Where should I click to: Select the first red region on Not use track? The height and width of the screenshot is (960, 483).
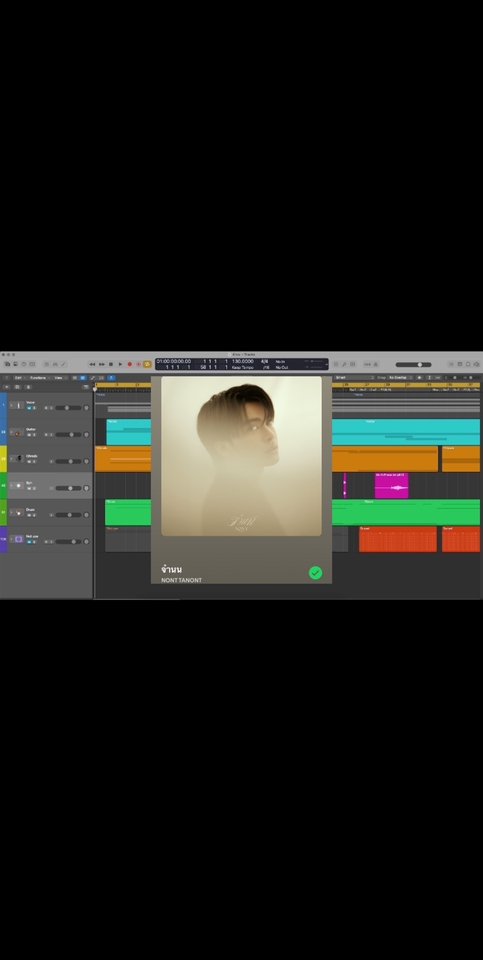[398, 539]
